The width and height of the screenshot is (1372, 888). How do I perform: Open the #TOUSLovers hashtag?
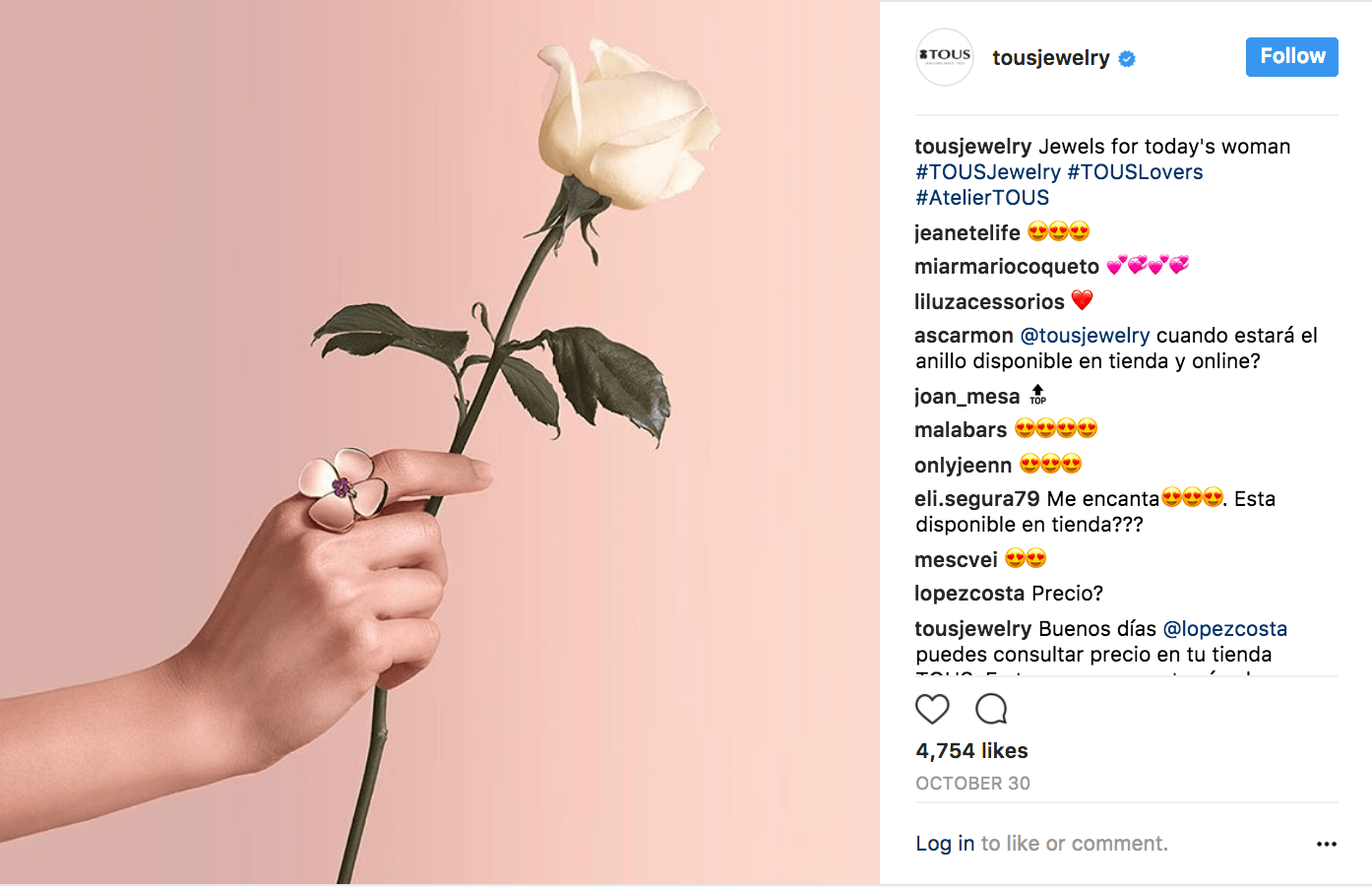1135,172
